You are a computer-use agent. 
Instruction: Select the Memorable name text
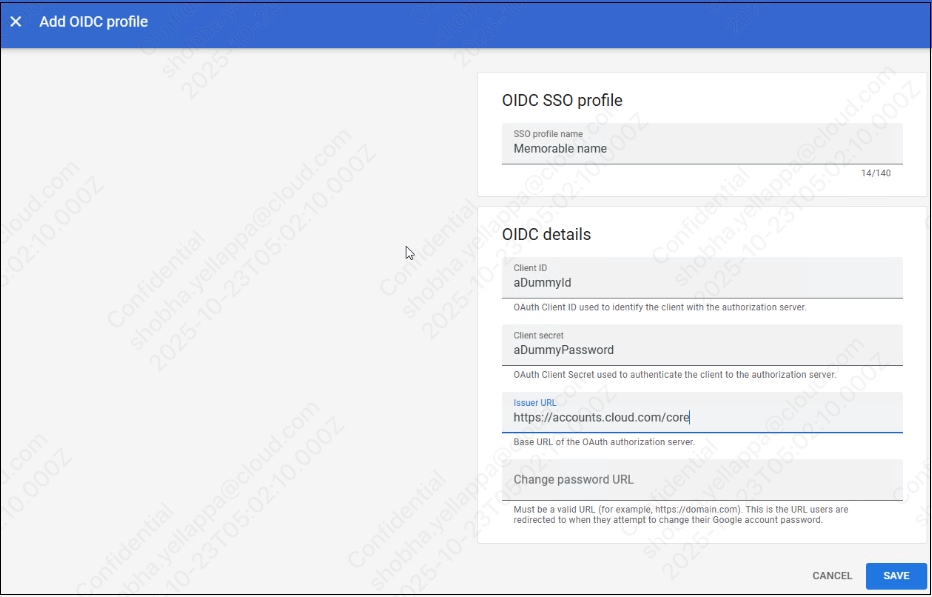point(556,148)
